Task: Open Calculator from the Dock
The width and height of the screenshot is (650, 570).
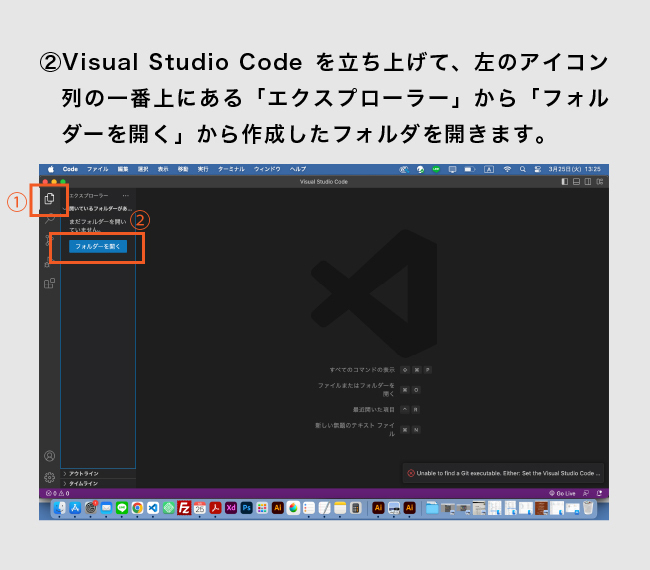Action: click(356, 507)
